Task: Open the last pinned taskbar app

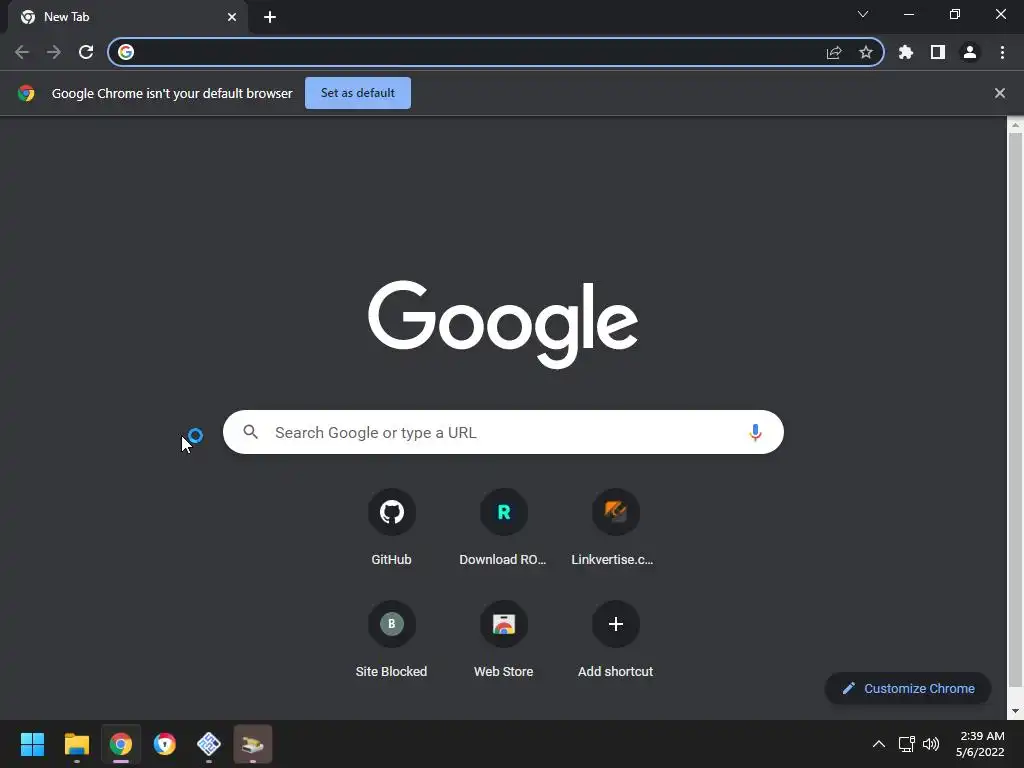Action: [253, 744]
